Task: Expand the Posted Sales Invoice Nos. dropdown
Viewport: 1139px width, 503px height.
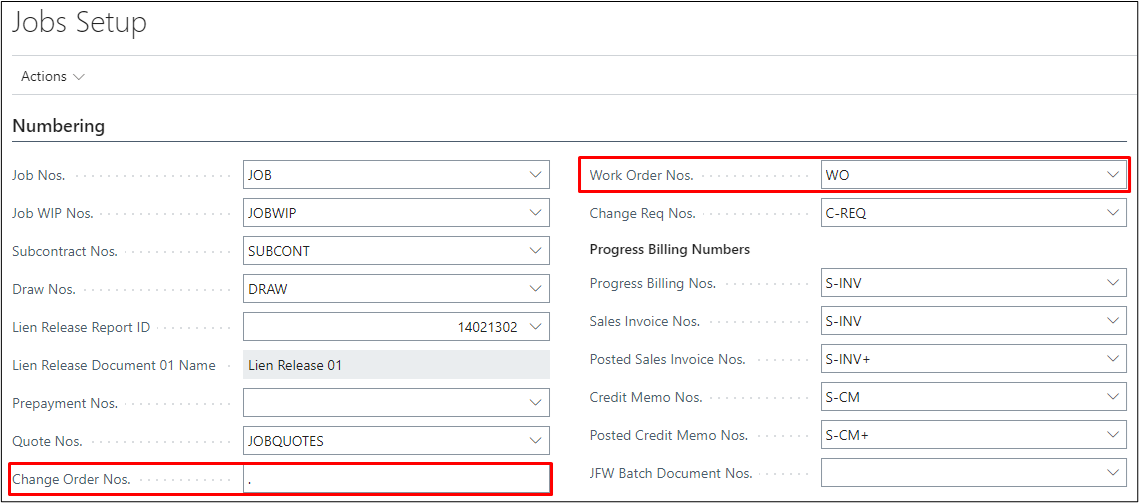Action: [1113, 359]
